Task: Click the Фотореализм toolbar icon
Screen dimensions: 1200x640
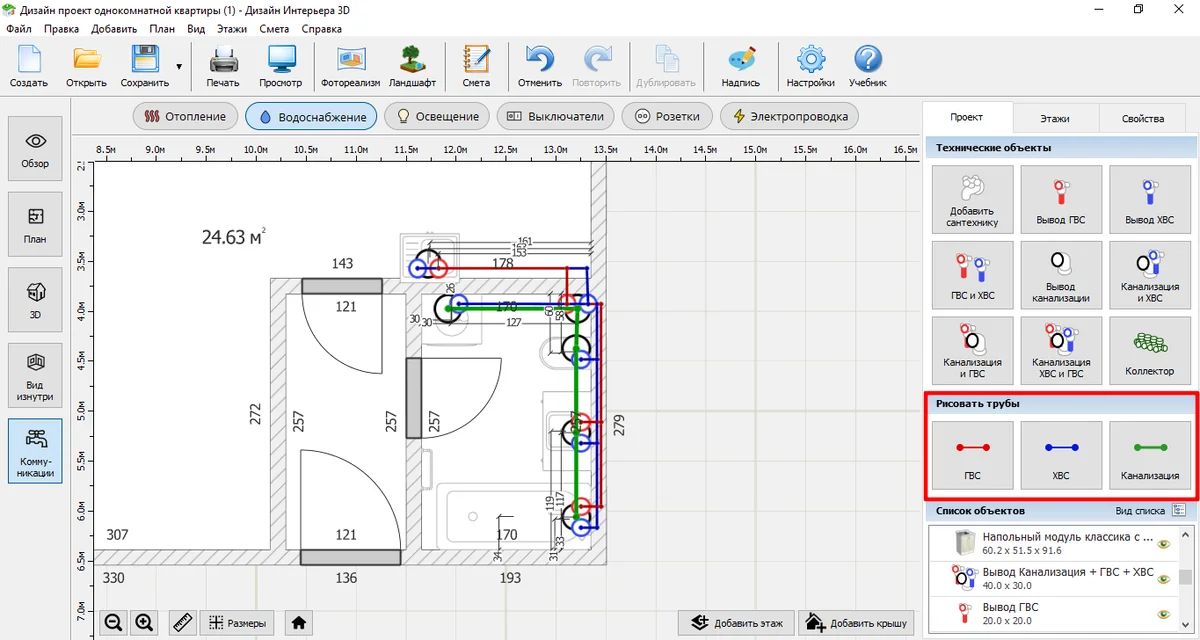Action: tap(349, 67)
